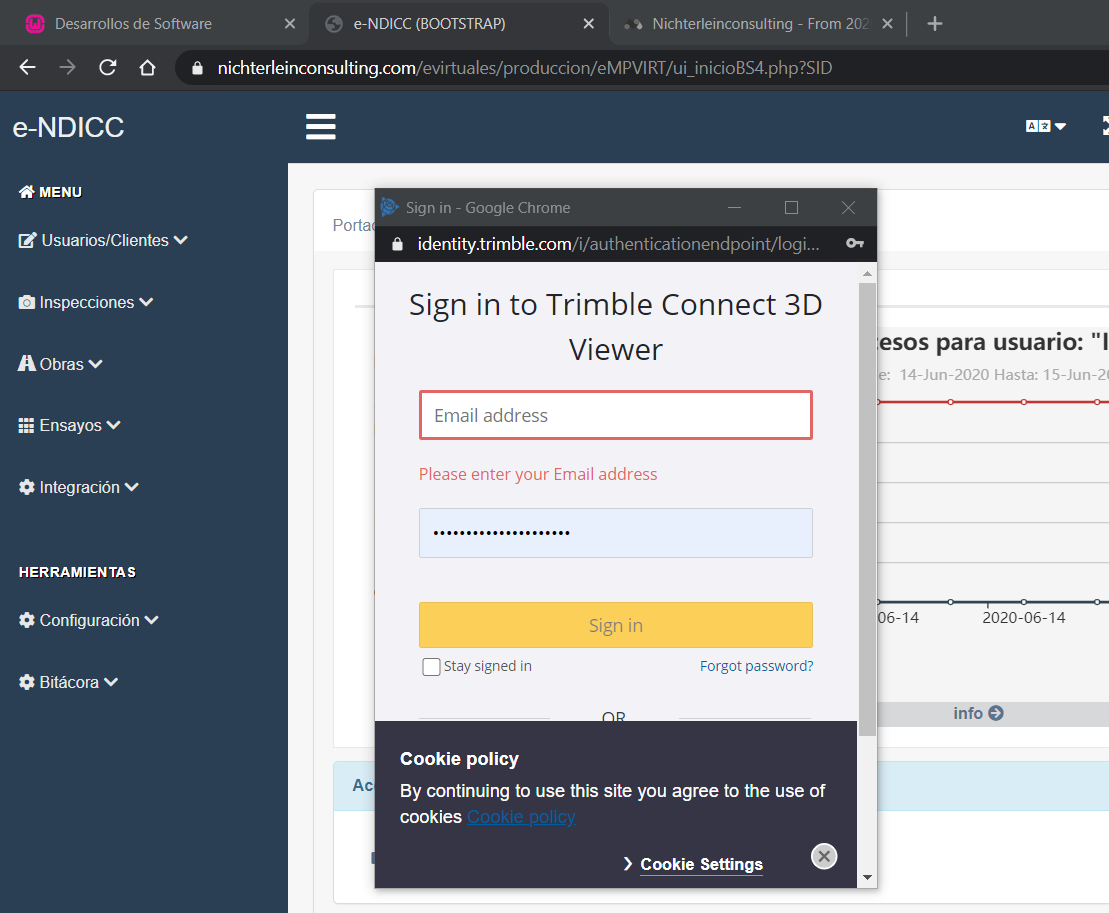Click the hamburger menu icon in header
The image size is (1109, 913).
pyautogui.click(x=320, y=127)
